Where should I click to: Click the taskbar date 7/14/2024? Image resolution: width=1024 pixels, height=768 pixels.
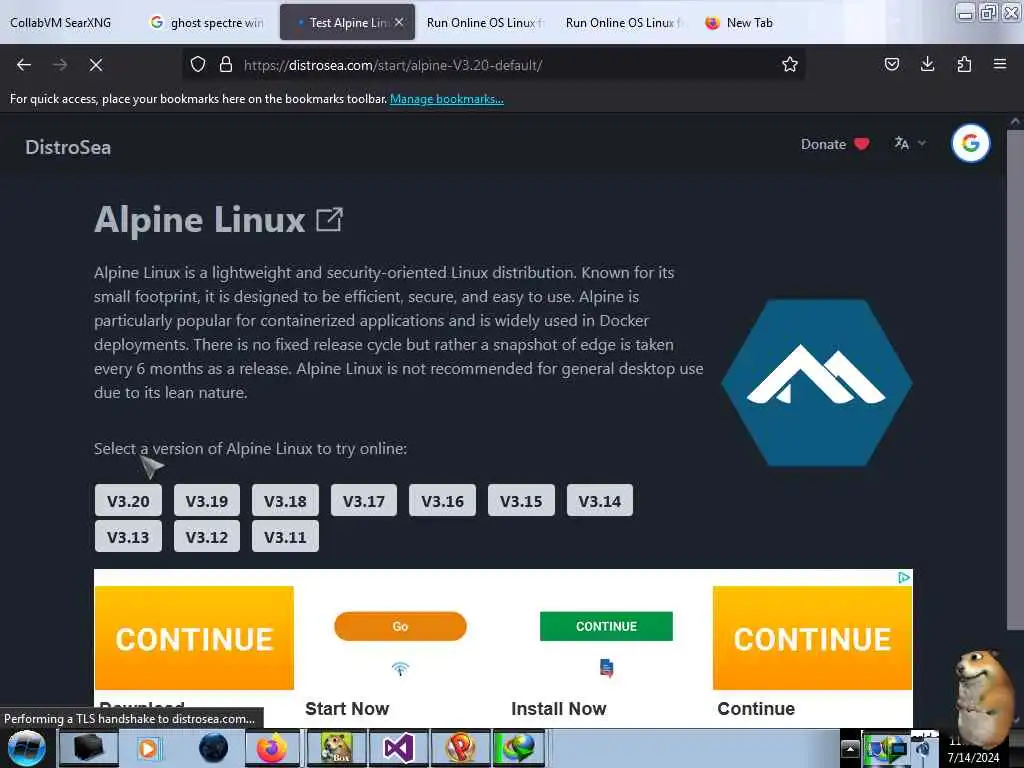(x=973, y=758)
